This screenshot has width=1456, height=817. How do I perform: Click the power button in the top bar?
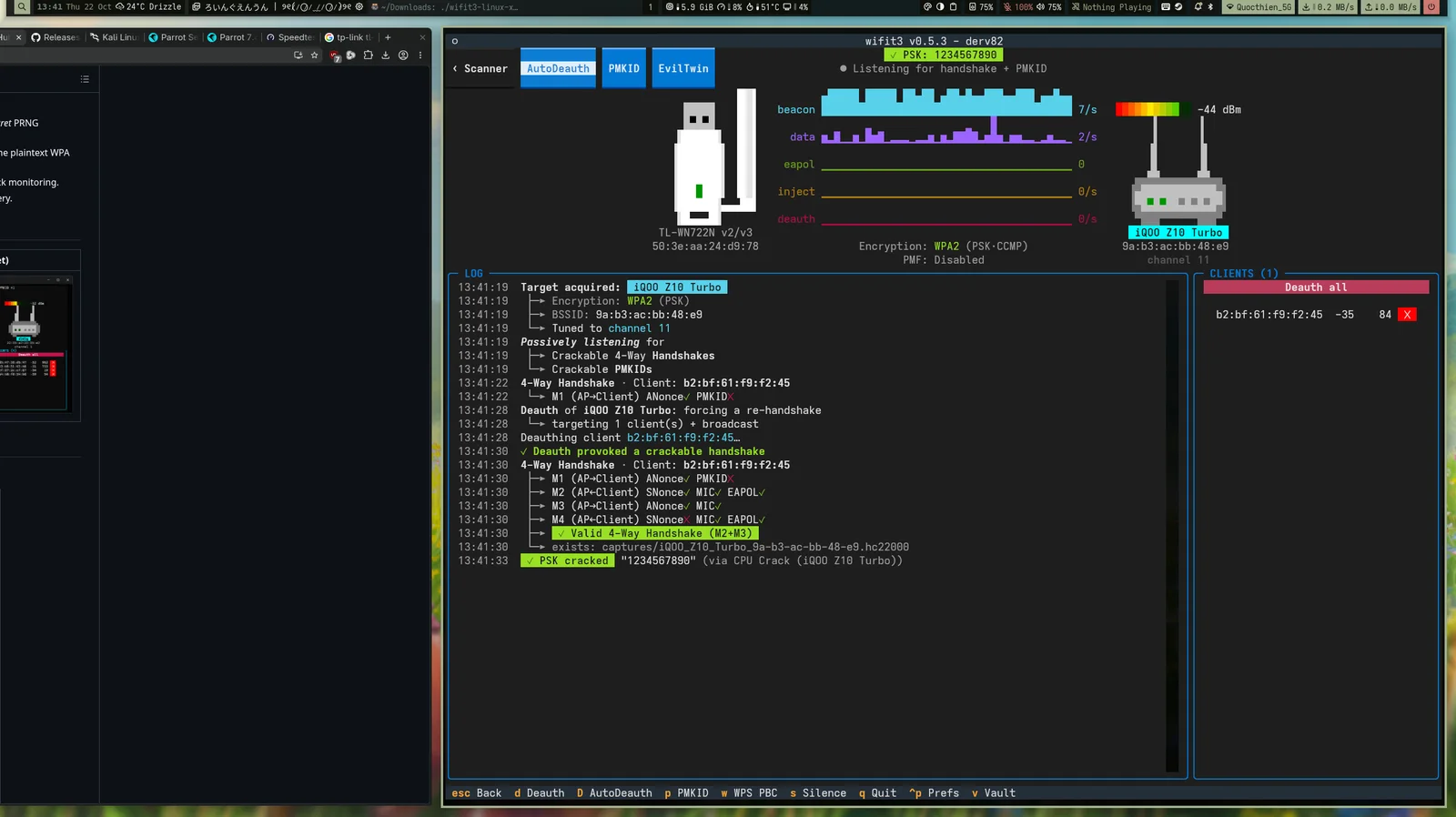pos(1431,6)
